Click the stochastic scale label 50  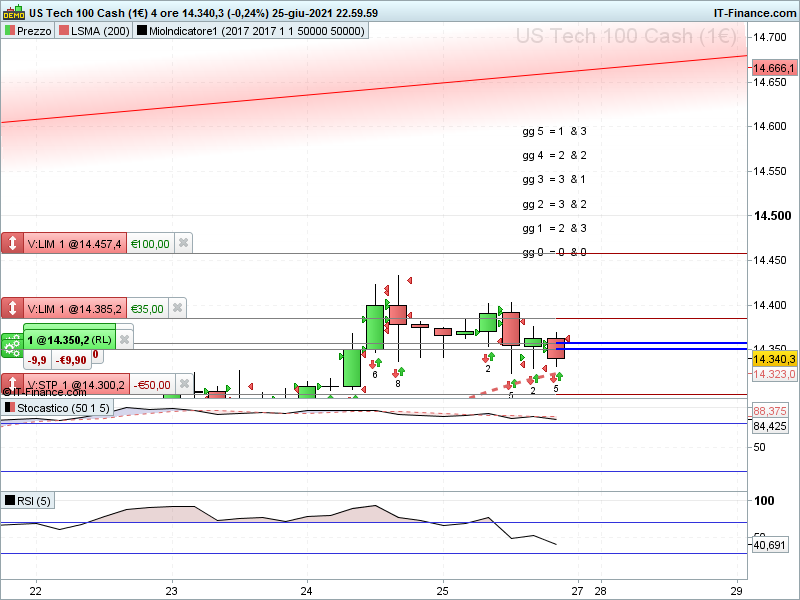click(759, 447)
